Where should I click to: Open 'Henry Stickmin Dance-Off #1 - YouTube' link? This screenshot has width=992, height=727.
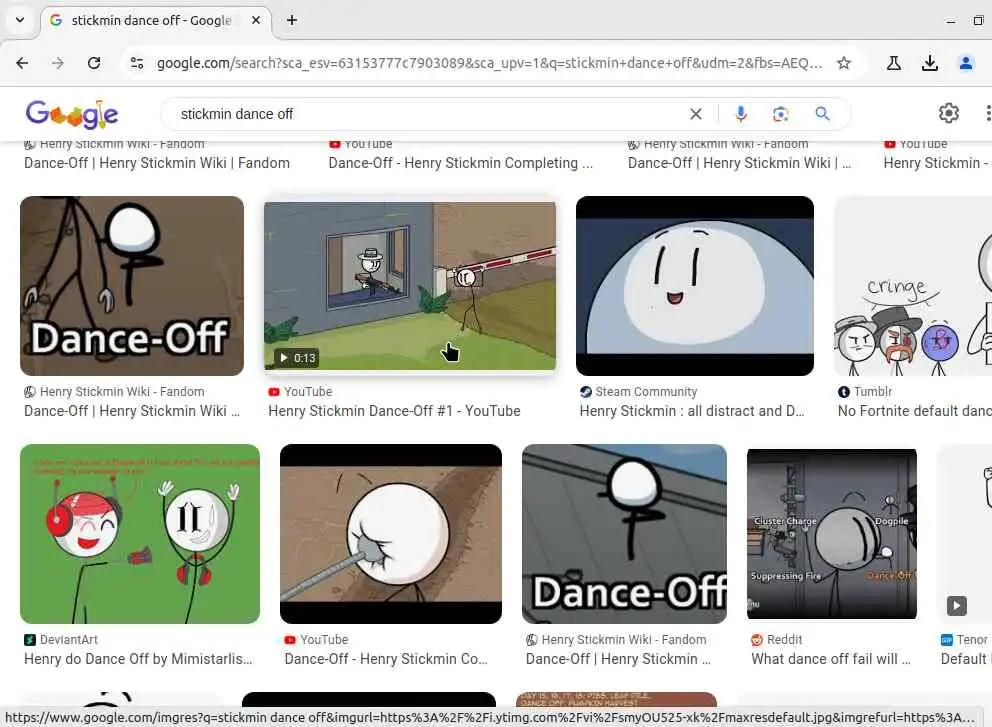(x=394, y=411)
